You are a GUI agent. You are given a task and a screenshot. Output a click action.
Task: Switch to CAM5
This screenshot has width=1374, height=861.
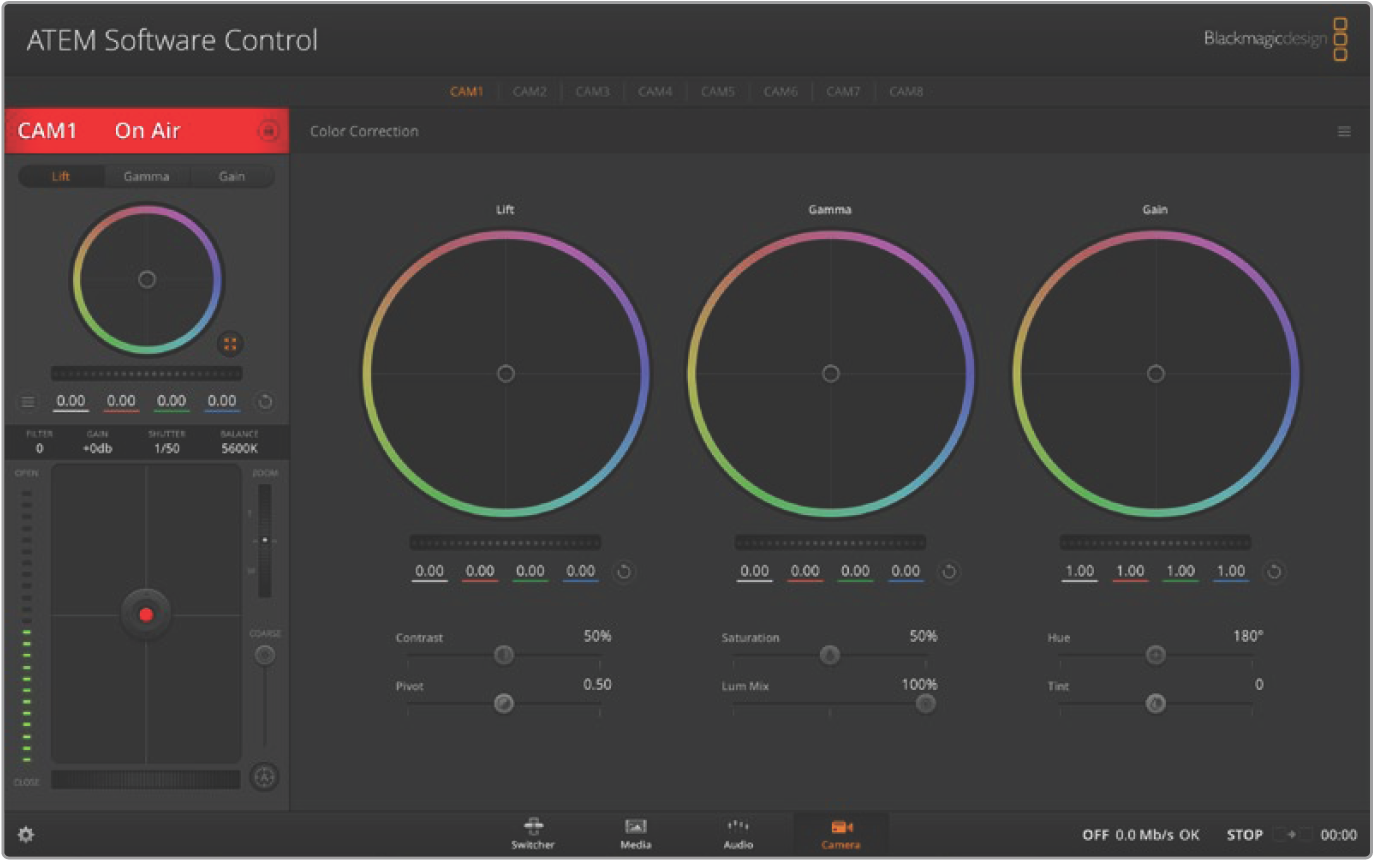tap(717, 91)
